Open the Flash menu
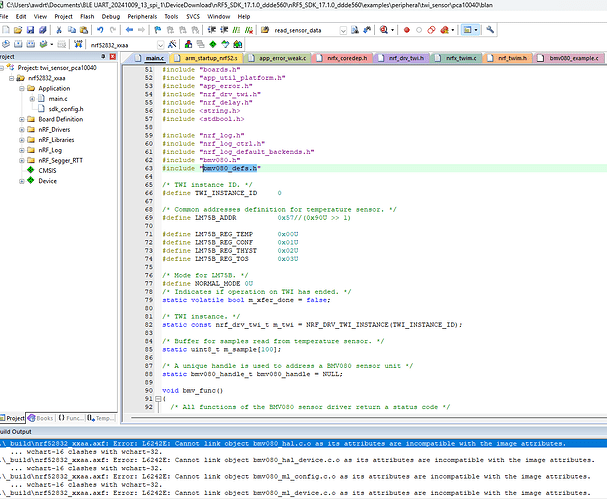The width and height of the screenshot is (607, 499). click(x=87, y=16)
